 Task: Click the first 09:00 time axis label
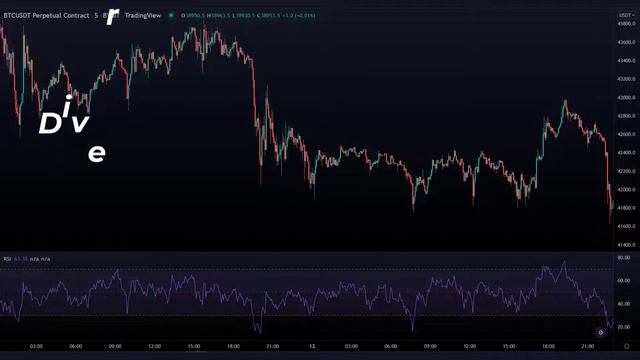point(115,346)
